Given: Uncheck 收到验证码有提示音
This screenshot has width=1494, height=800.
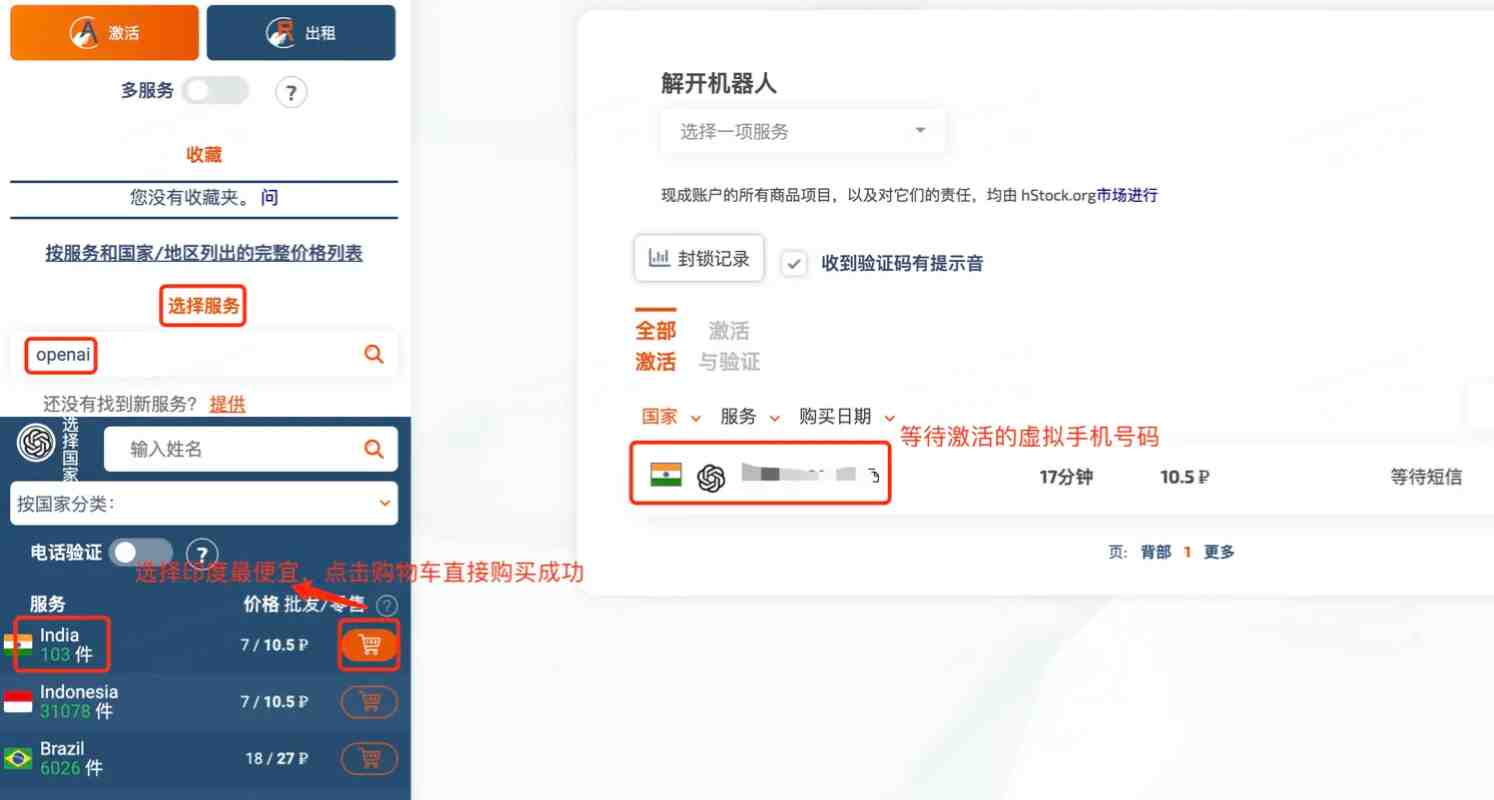Looking at the screenshot, I should pyautogui.click(x=794, y=263).
